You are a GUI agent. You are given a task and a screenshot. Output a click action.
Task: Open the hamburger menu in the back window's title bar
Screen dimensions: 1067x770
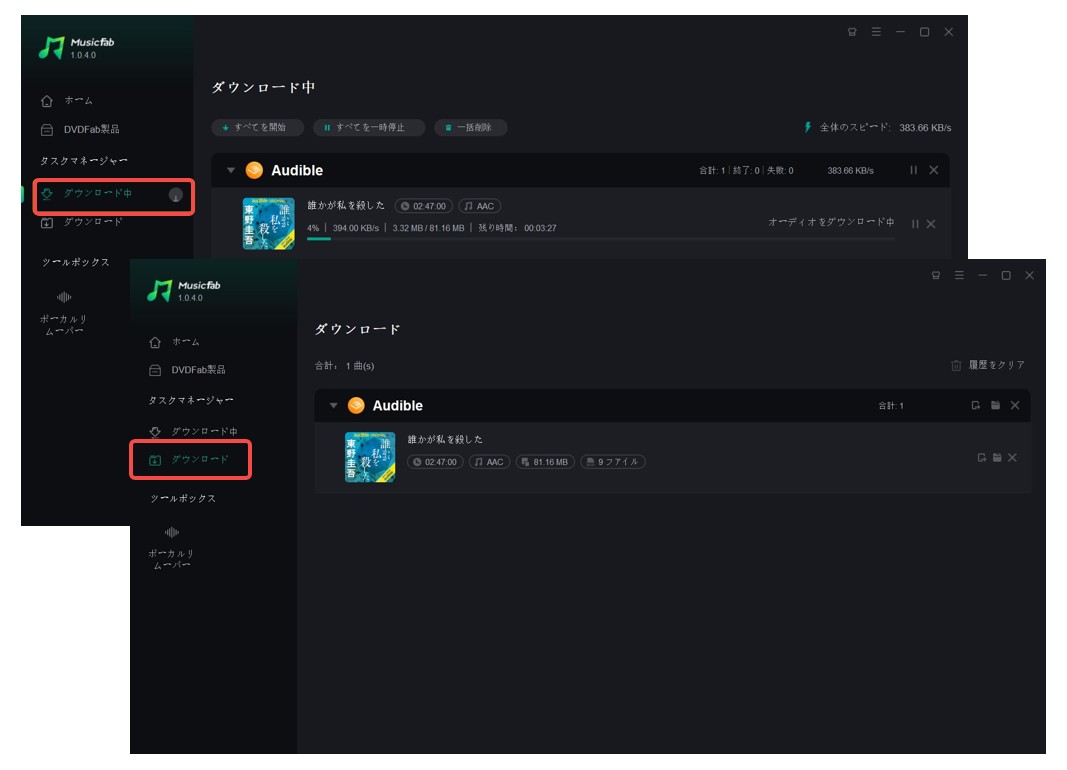click(876, 32)
